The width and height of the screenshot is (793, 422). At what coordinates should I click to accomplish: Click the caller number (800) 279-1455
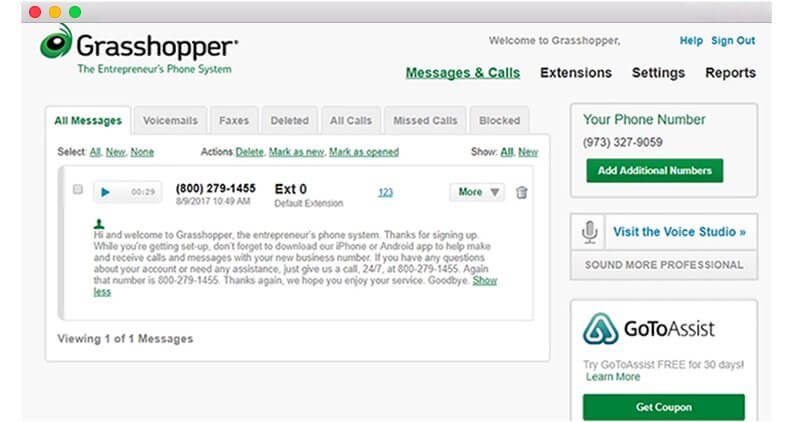click(215, 188)
